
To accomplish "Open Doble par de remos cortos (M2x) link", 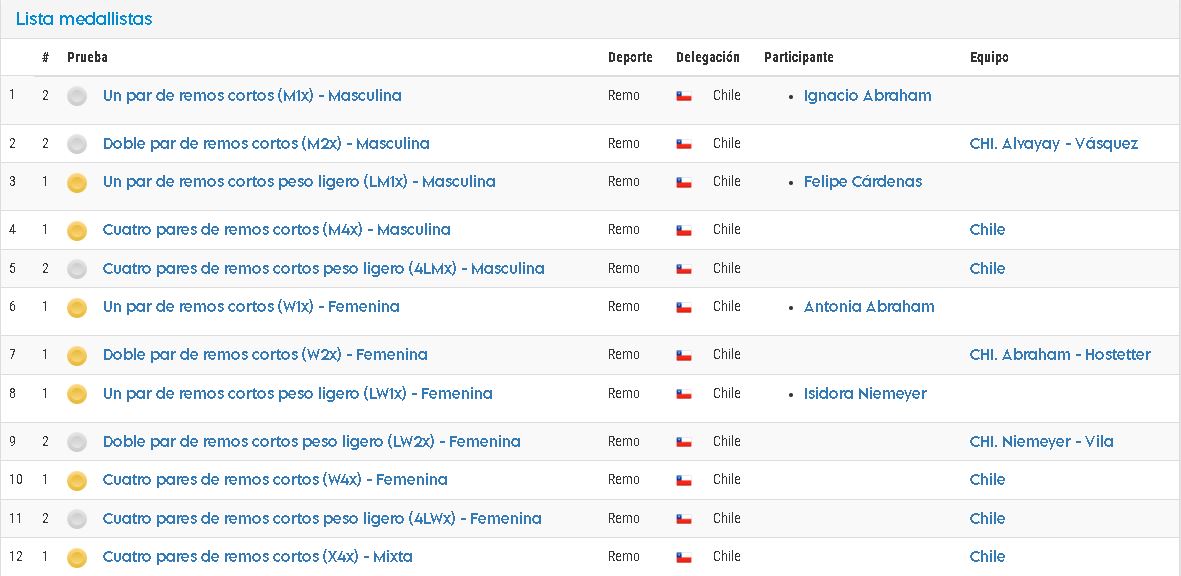I will (x=266, y=143).
